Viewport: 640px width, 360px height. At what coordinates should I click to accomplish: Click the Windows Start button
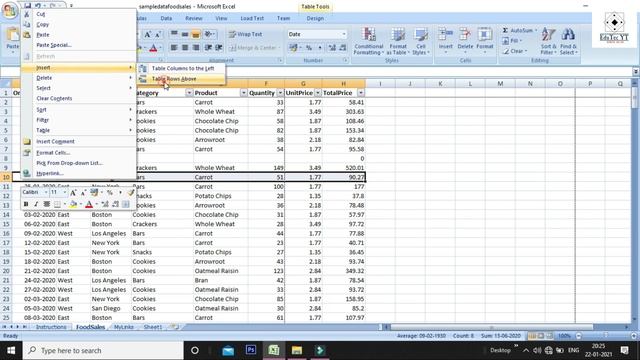tap(11, 351)
